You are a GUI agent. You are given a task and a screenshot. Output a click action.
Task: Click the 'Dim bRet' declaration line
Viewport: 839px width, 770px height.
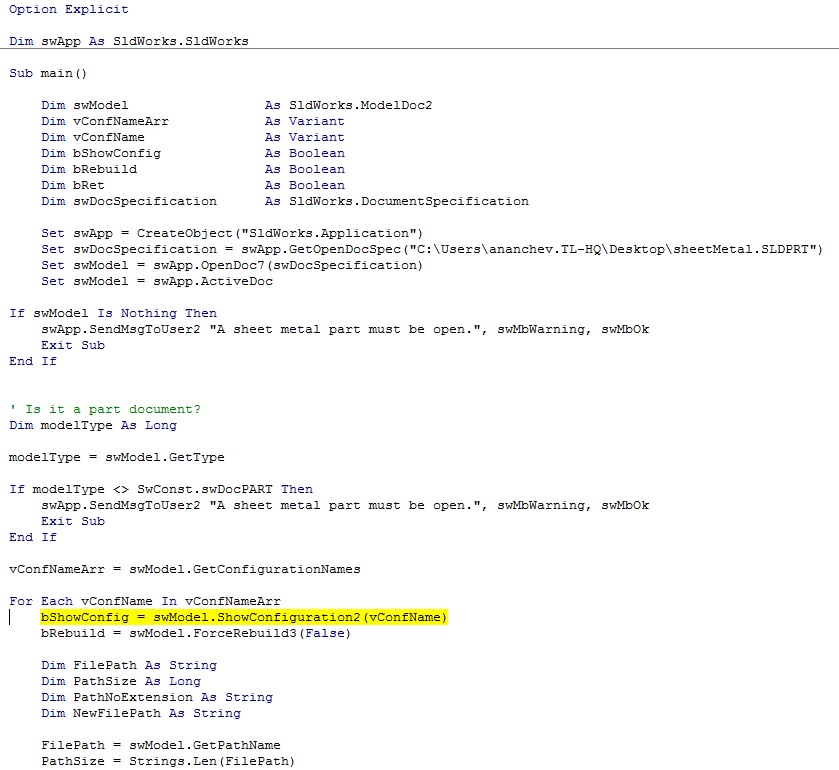click(x=193, y=186)
